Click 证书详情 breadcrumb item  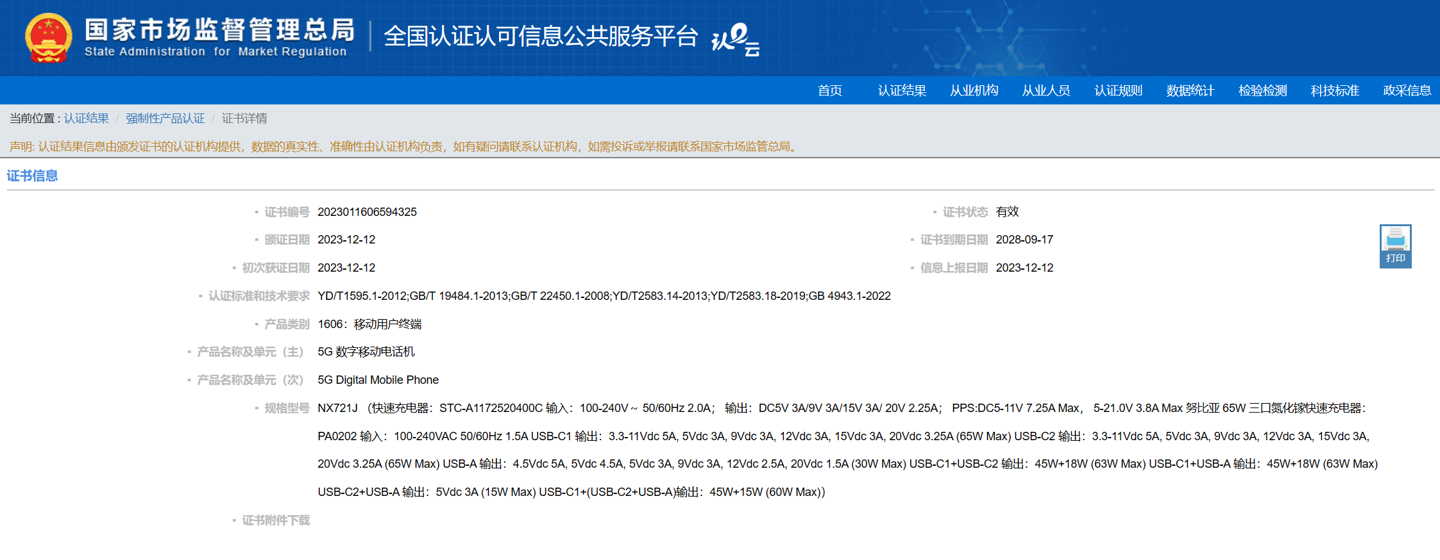coord(244,118)
